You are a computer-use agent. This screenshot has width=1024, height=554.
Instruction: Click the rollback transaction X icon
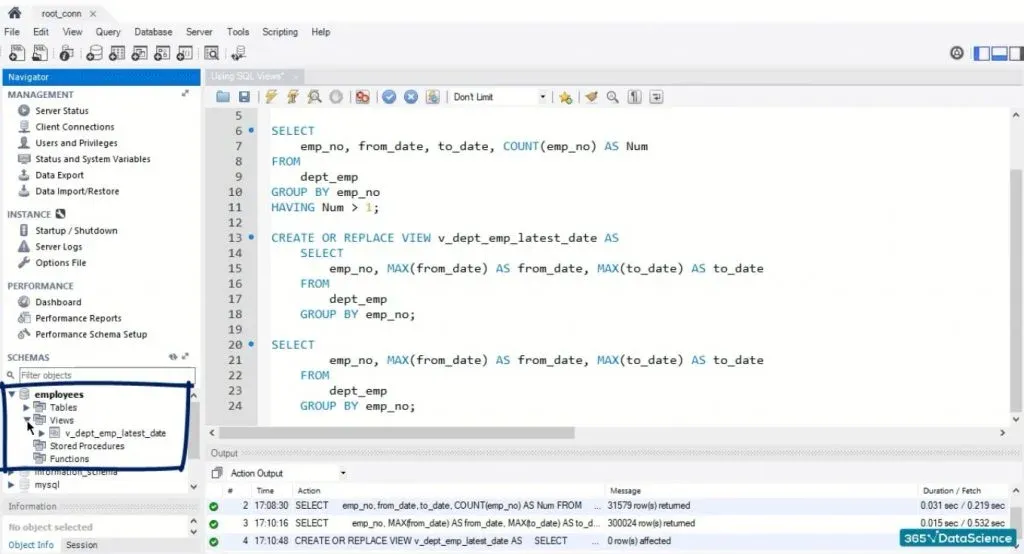point(410,97)
